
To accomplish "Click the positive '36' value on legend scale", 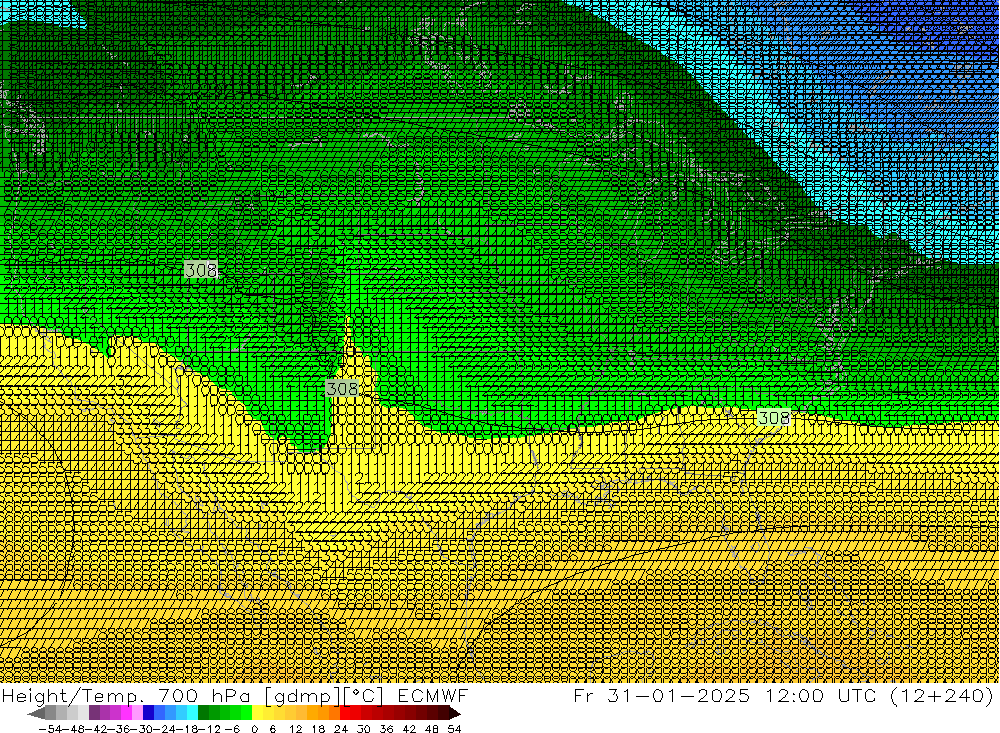I will 386,729.
